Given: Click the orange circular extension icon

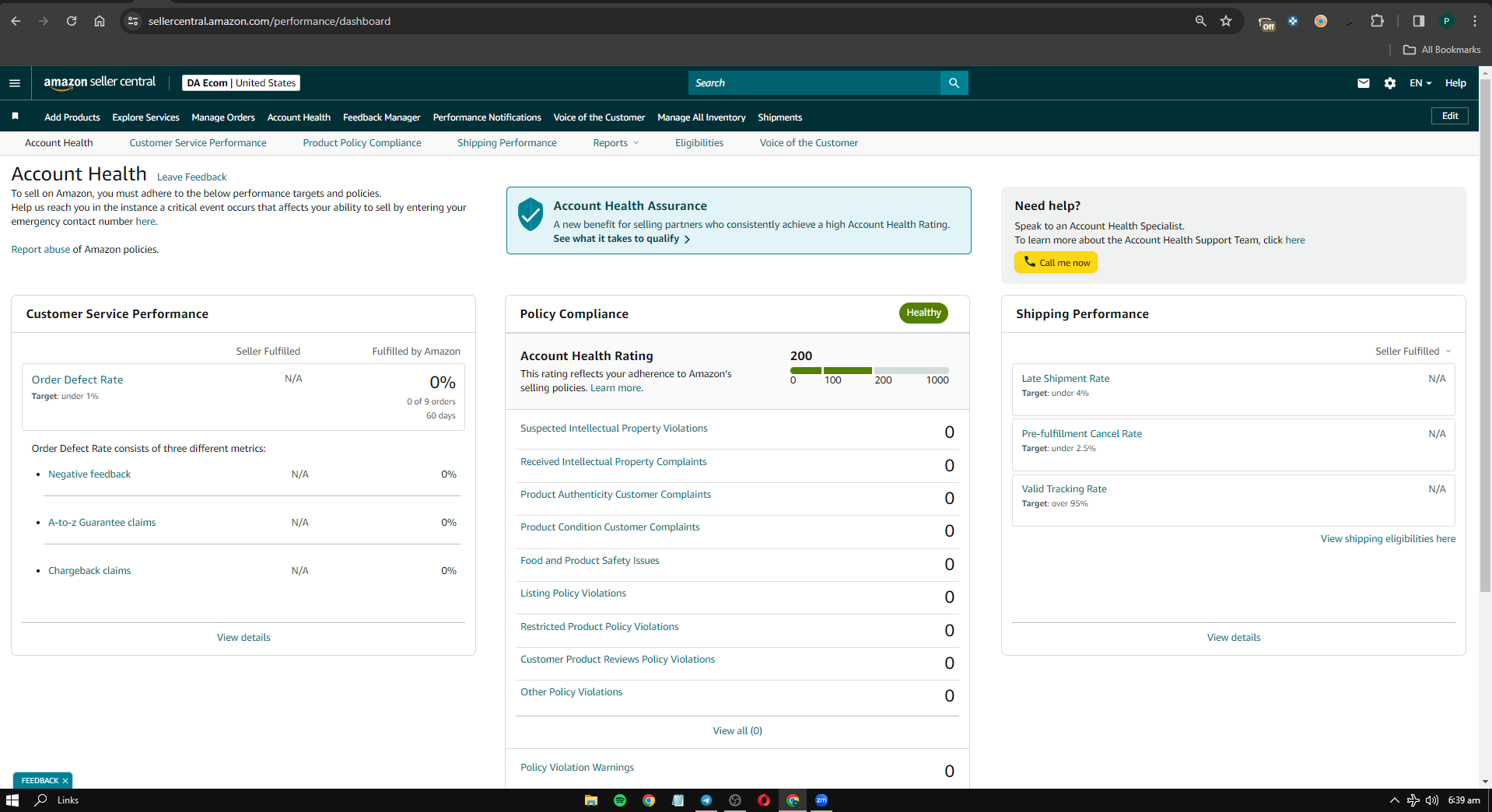Looking at the screenshot, I should (1321, 21).
